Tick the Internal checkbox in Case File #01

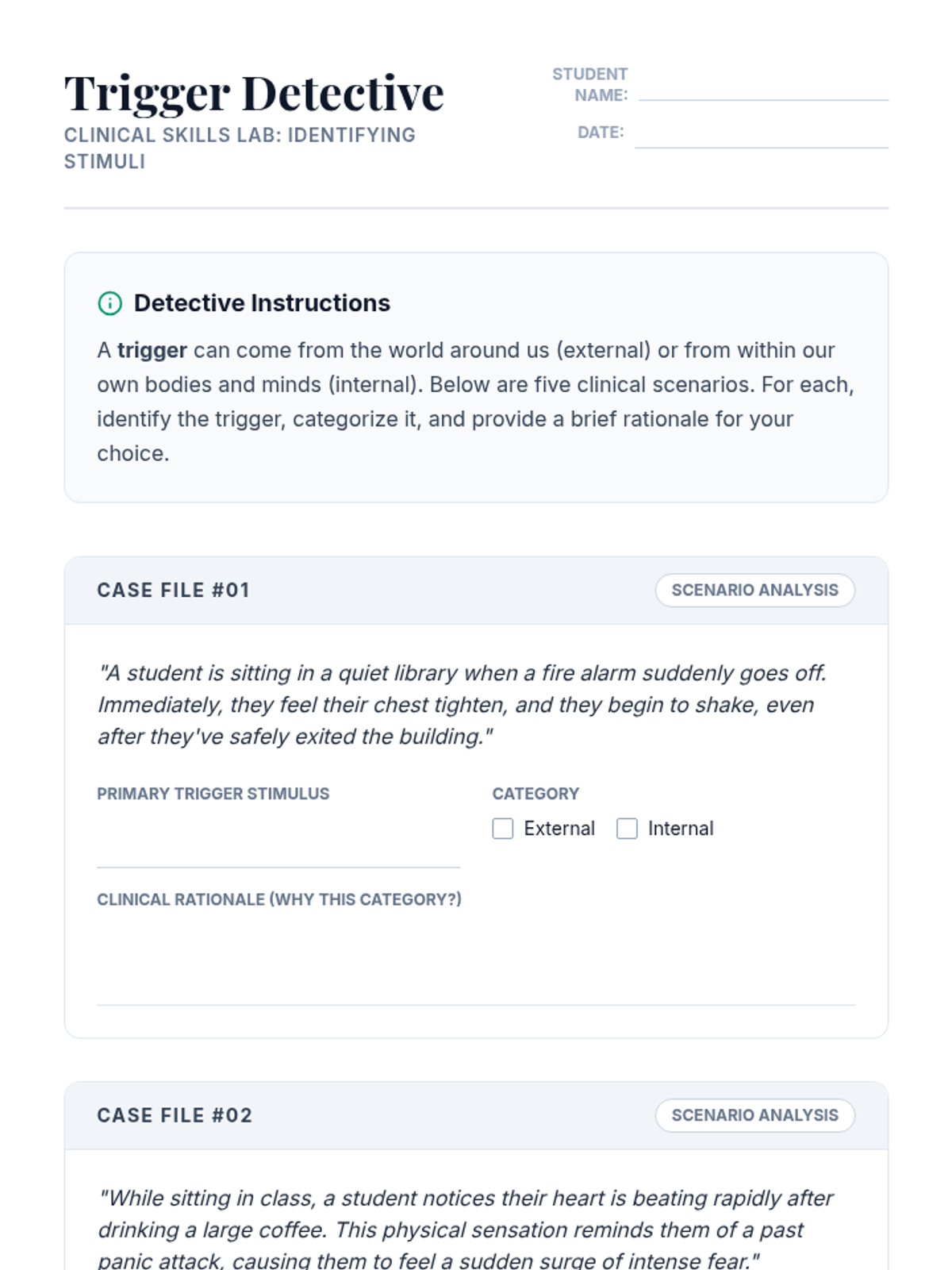(627, 829)
